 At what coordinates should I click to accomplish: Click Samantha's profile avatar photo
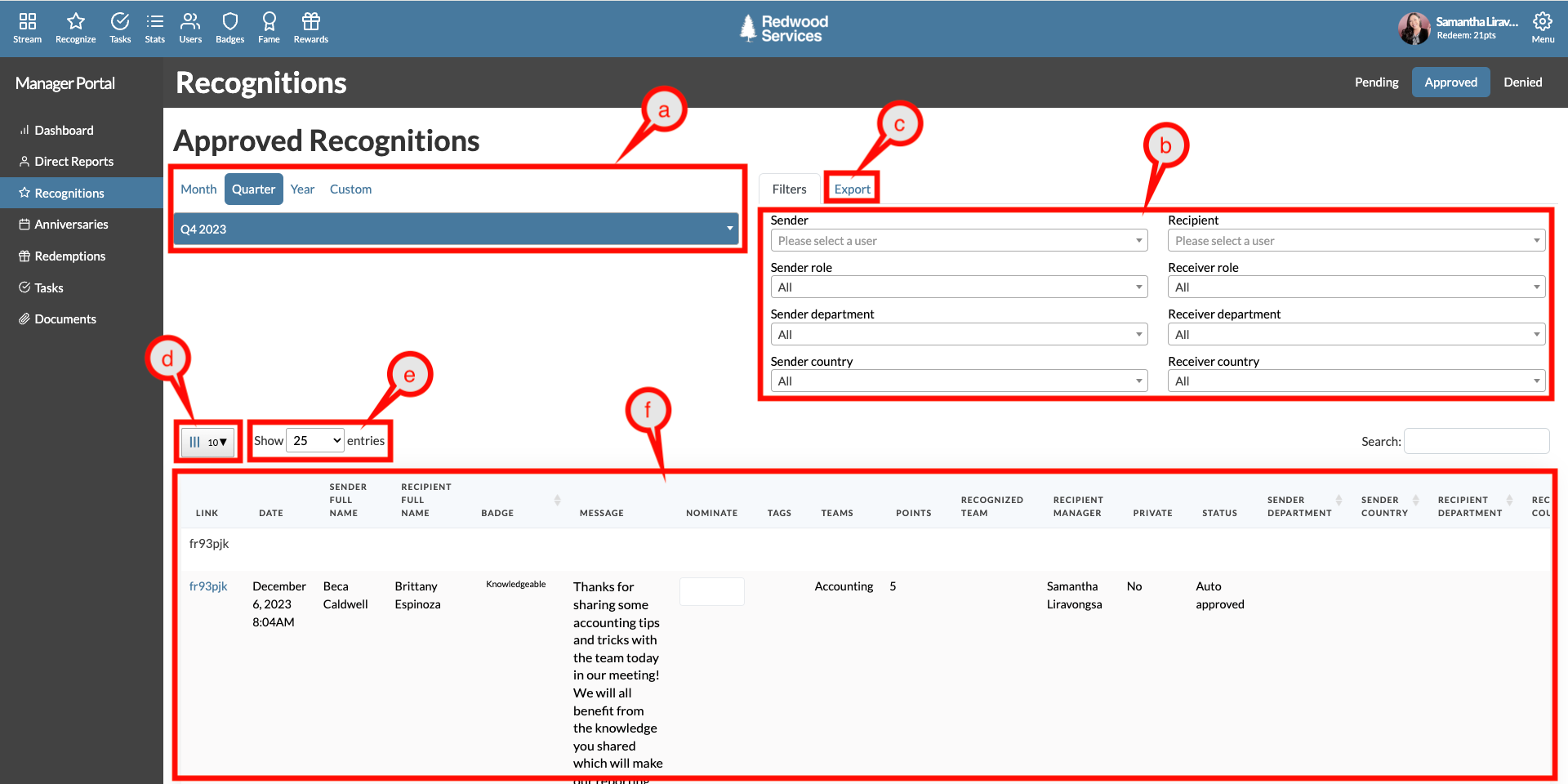pyautogui.click(x=1414, y=29)
